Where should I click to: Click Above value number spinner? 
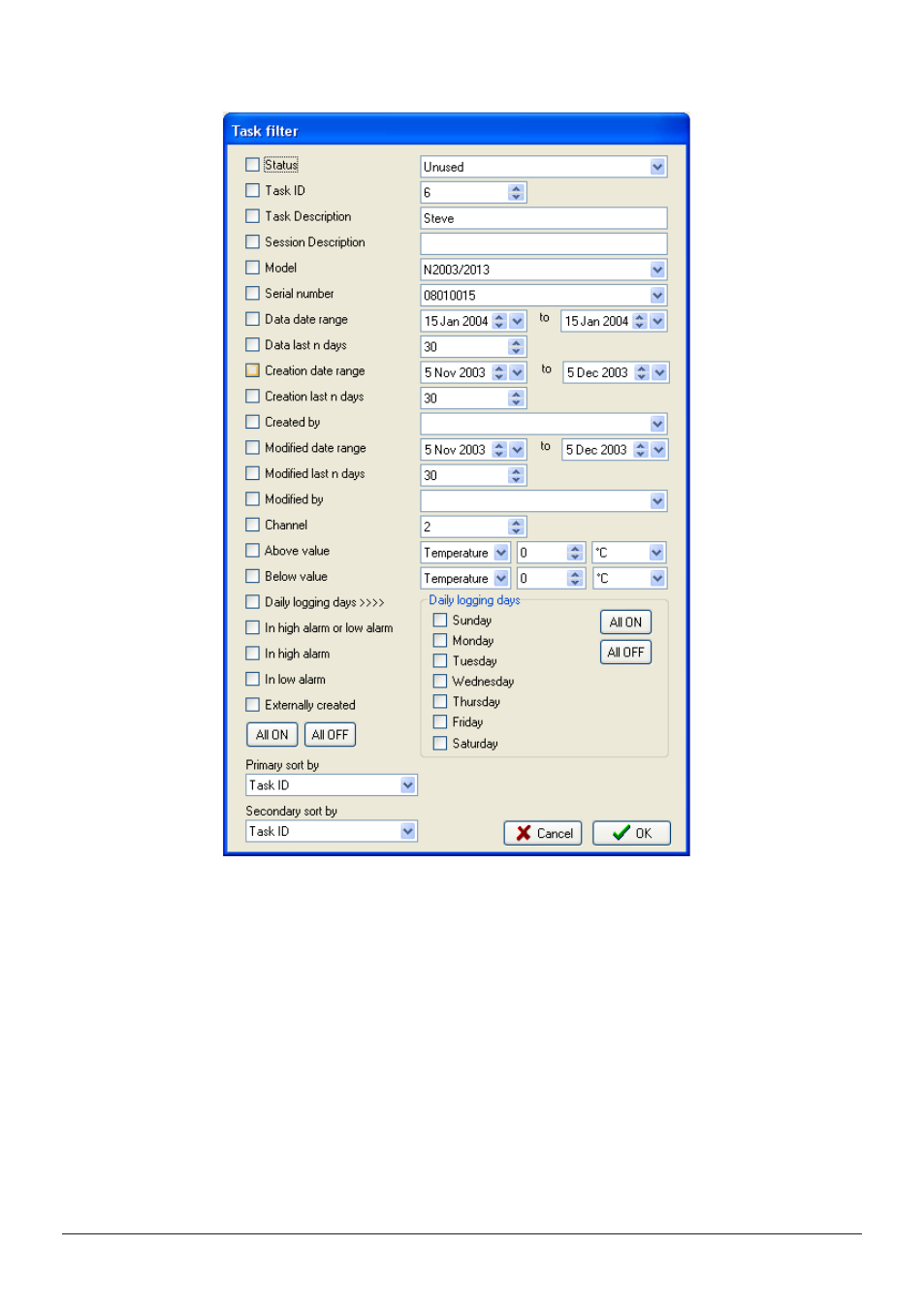point(575,553)
